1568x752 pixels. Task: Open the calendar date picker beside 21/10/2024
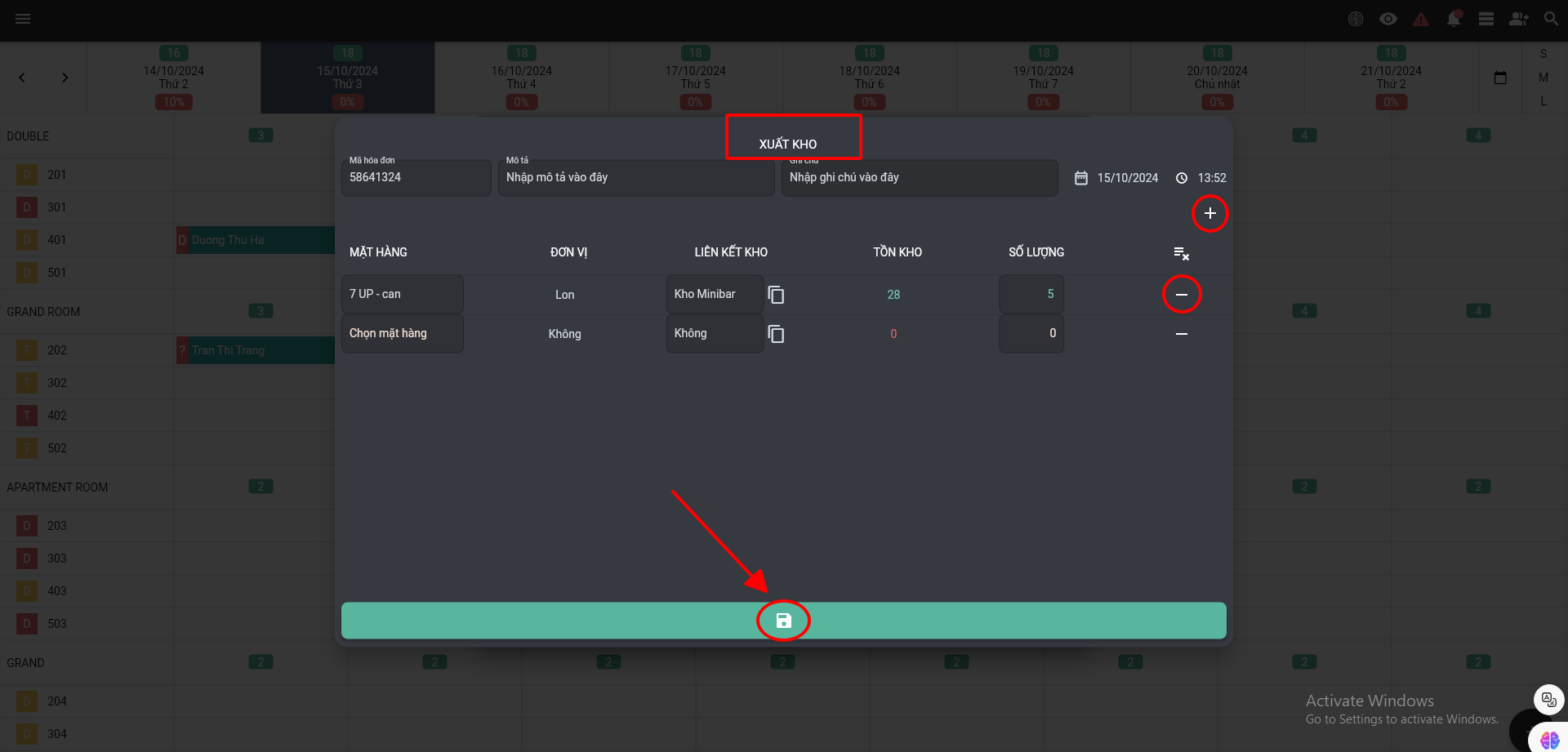pos(1500,78)
